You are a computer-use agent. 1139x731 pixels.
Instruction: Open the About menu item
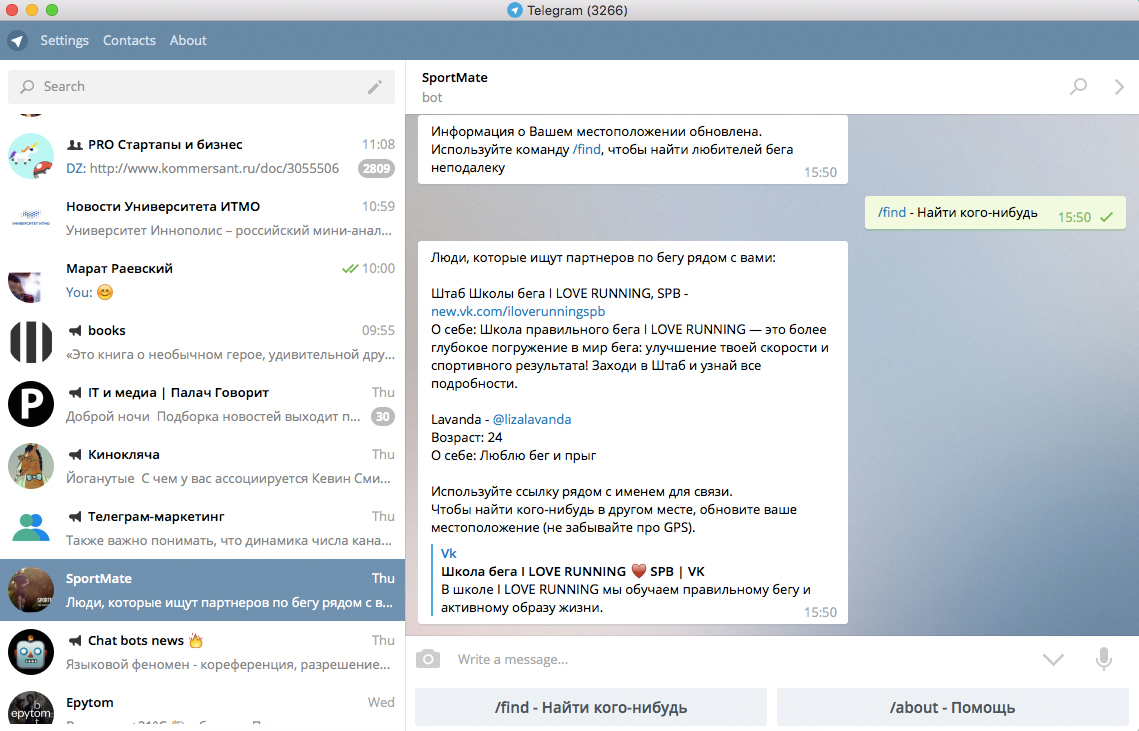pos(188,41)
